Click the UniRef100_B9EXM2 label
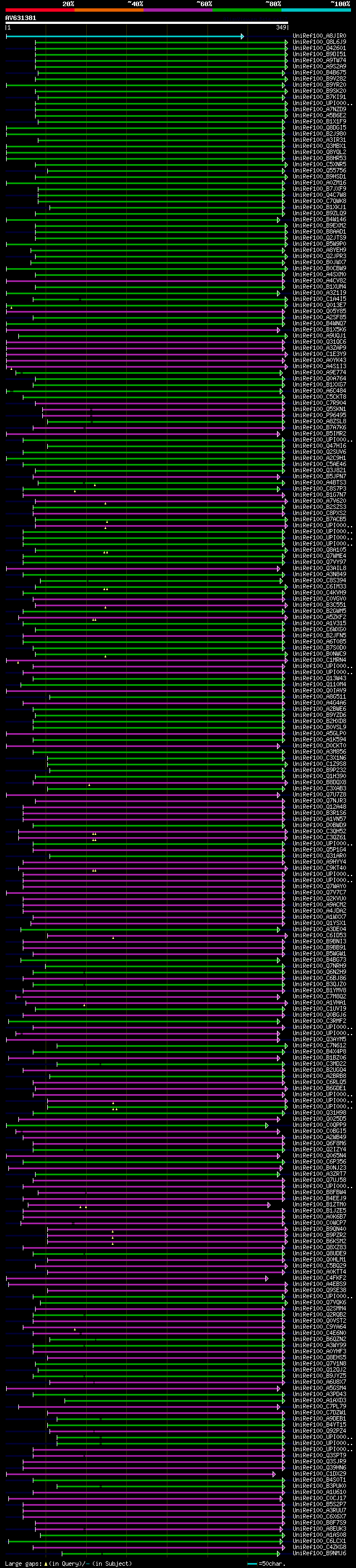 pos(319,226)
